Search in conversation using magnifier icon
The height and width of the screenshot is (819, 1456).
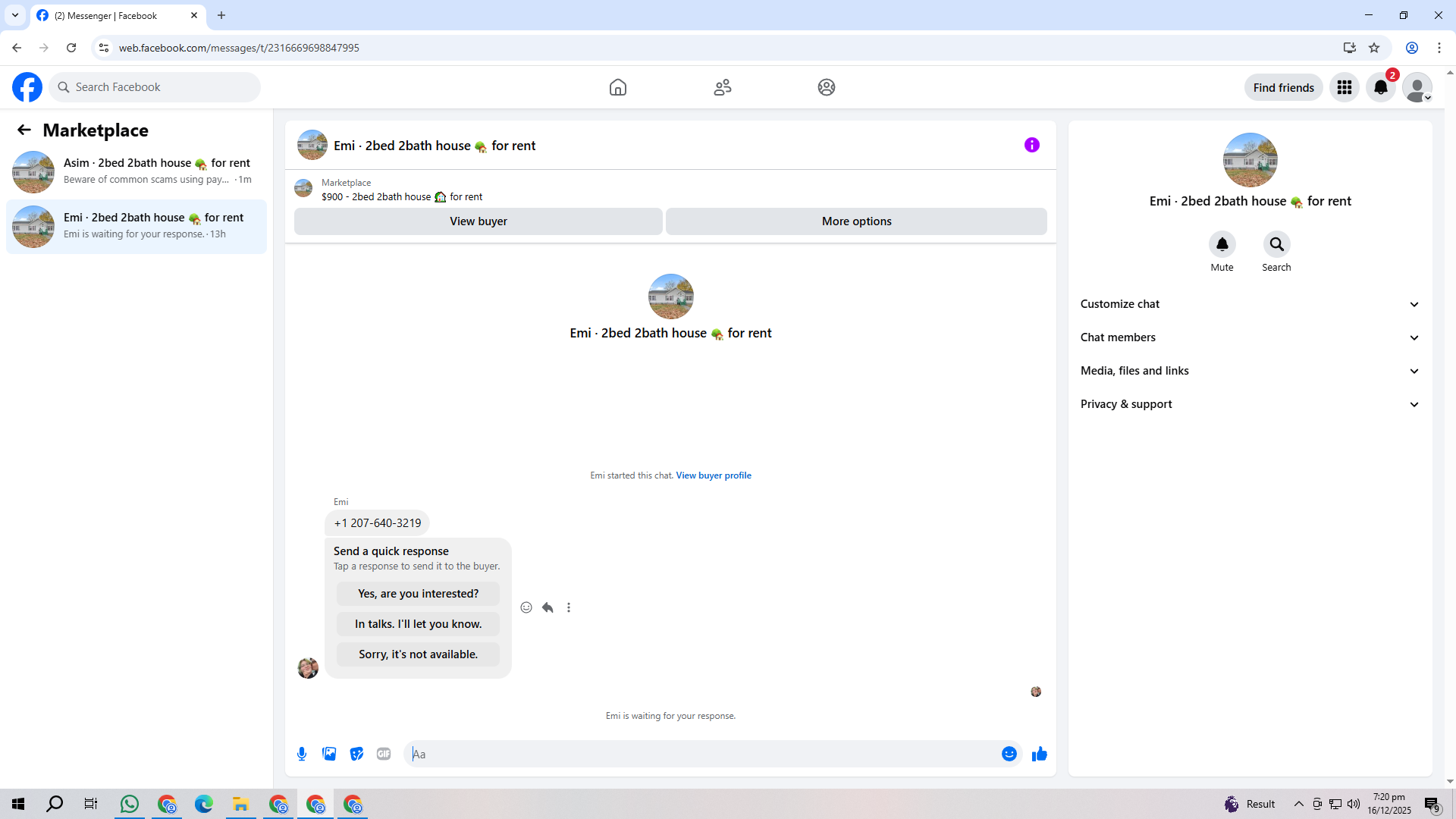tap(1277, 244)
